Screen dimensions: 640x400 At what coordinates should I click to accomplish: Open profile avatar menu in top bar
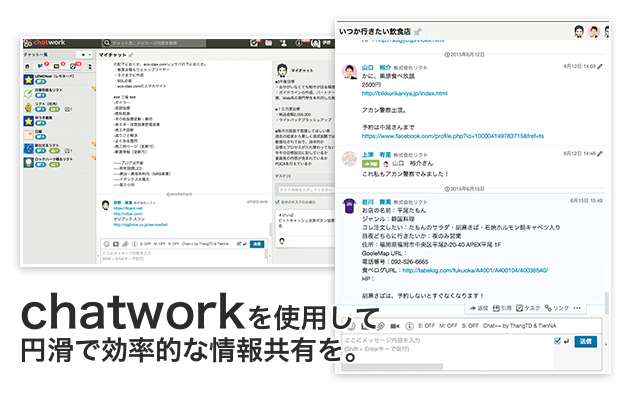pyautogui.click(x=316, y=43)
